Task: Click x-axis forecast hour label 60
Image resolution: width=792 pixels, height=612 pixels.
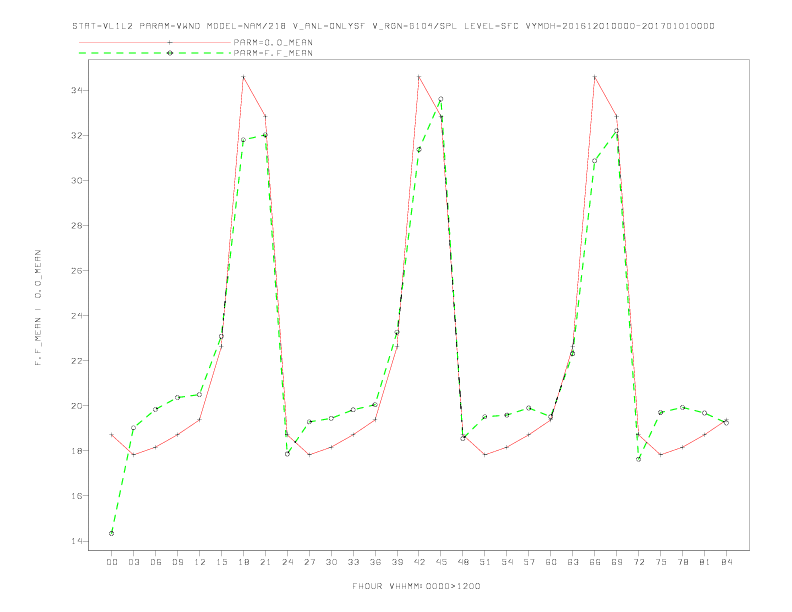Action: click(x=551, y=562)
